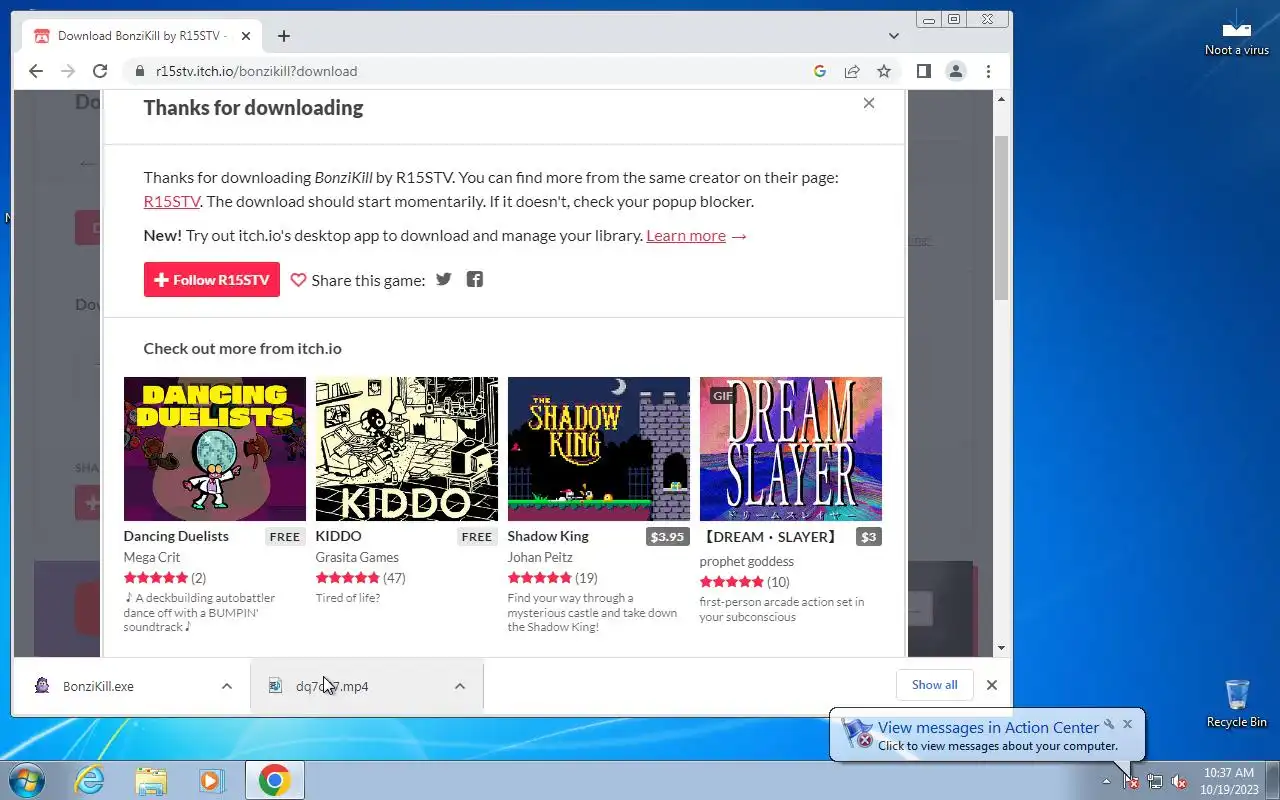1280x800 pixels.
Task: Click the balloon wrench settings icon
Action: (1109, 724)
